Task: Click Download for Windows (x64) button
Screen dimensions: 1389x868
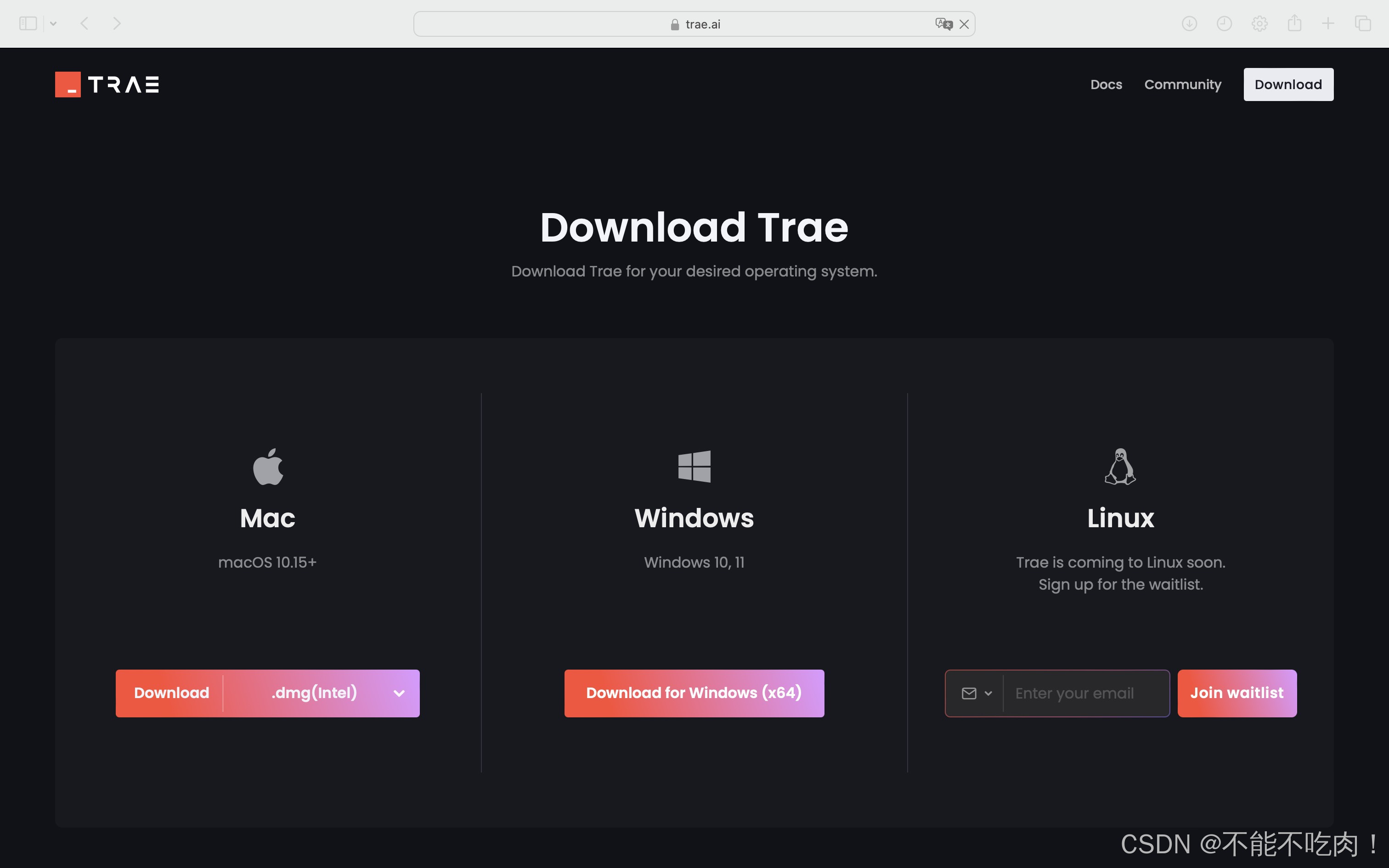Action: [x=694, y=693]
